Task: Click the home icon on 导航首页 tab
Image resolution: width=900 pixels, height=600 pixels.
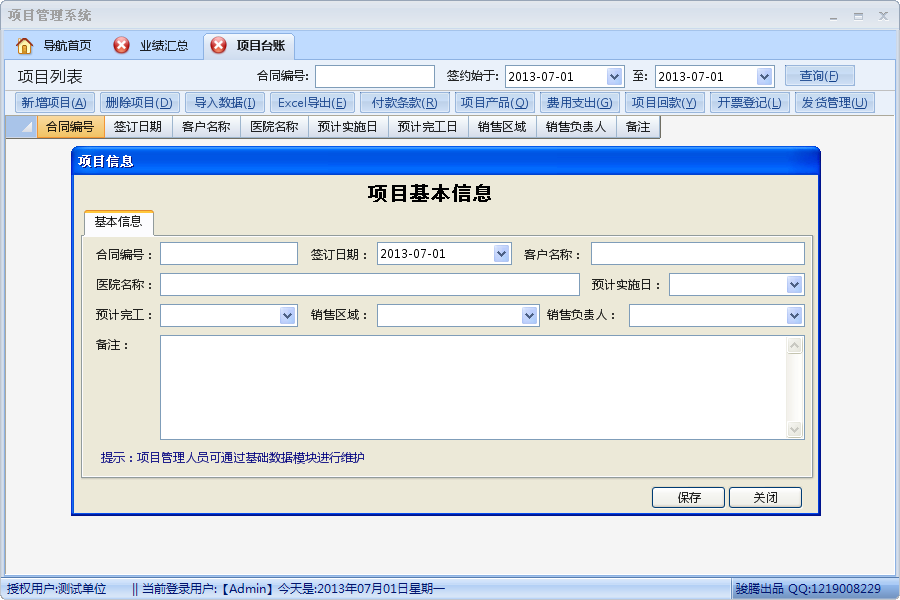Action: (x=25, y=46)
